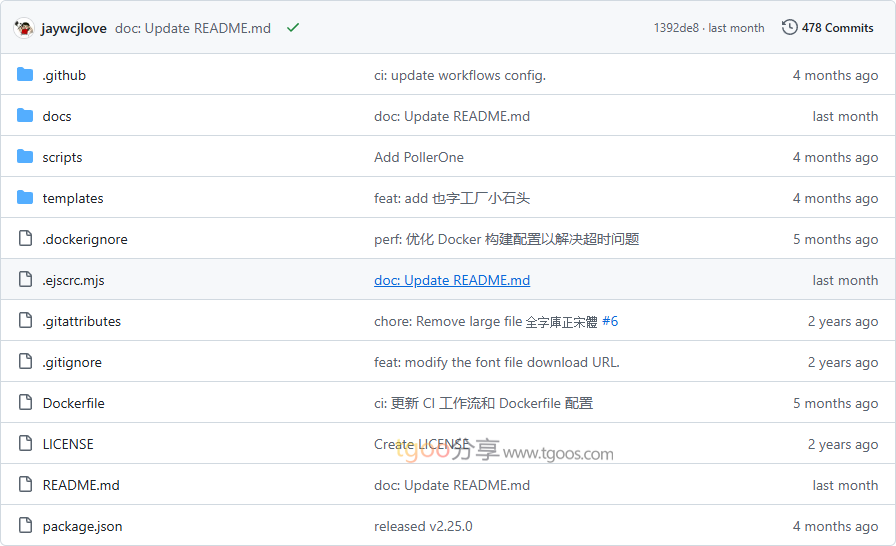Open the .ejsrc.mjs file

point(73,280)
